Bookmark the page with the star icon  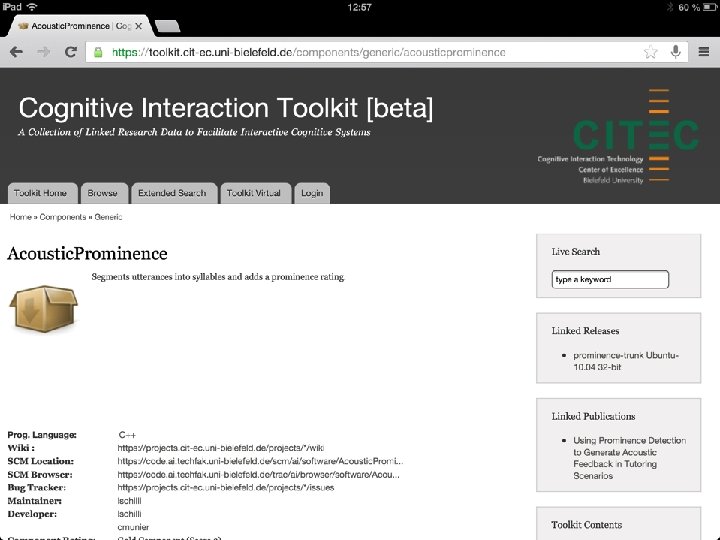[650, 52]
